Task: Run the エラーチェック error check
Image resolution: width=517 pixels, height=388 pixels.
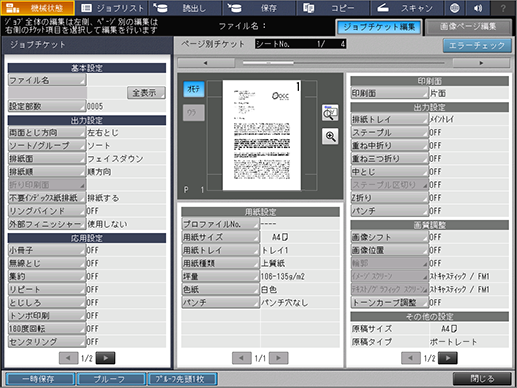Action: pos(477,45)
